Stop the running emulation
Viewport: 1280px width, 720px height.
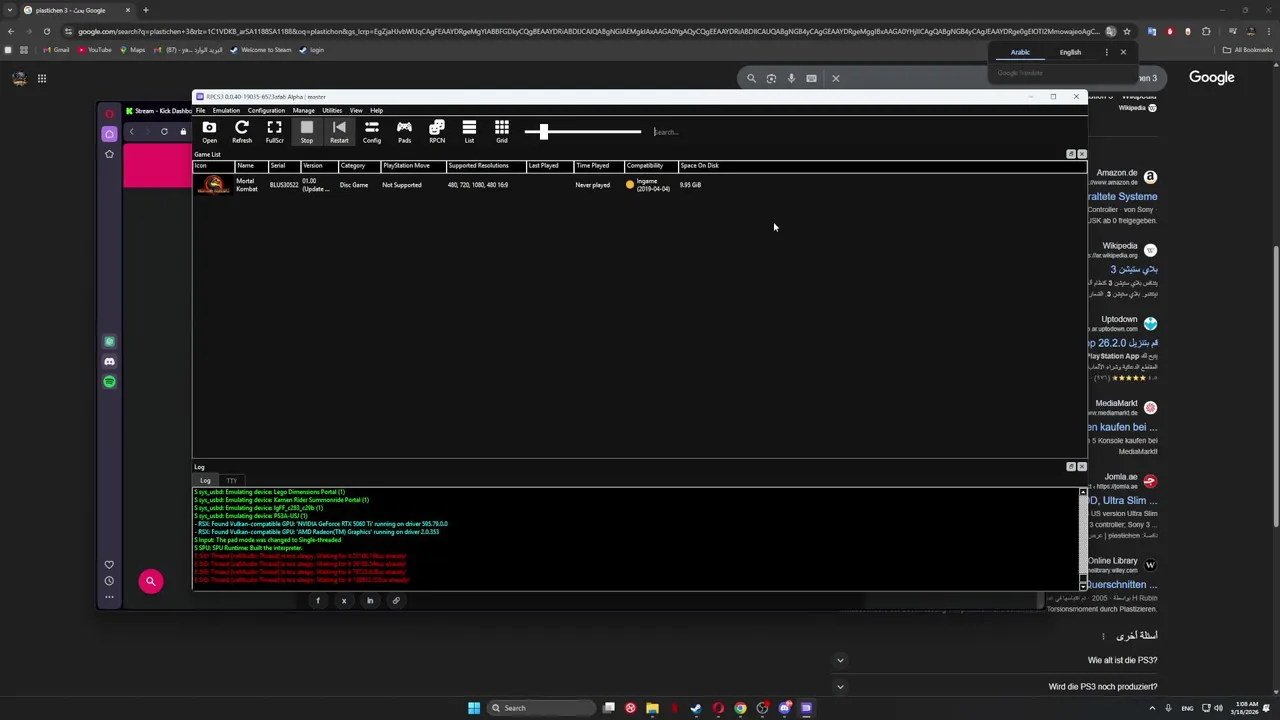click(307, 131)
